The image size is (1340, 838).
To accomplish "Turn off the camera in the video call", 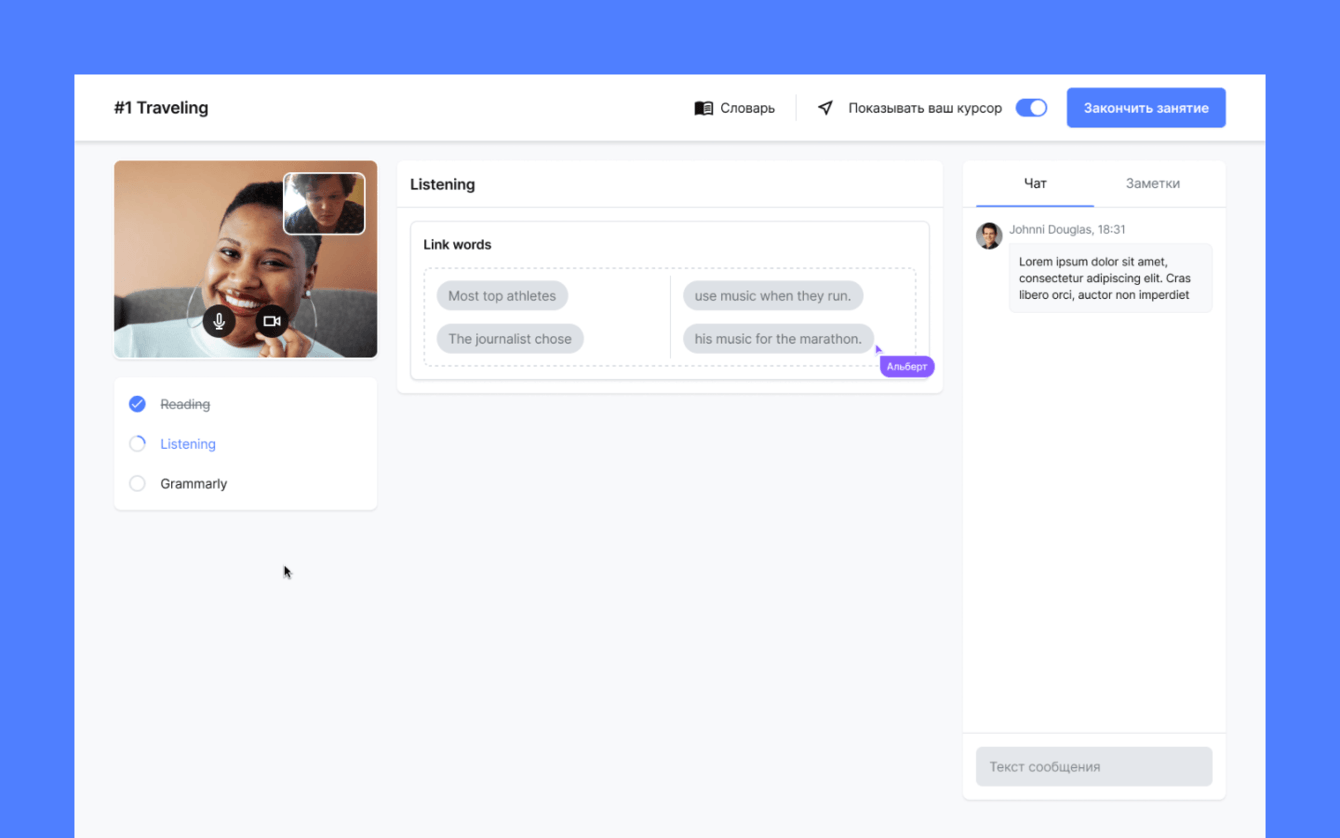I will click(271, 321).
